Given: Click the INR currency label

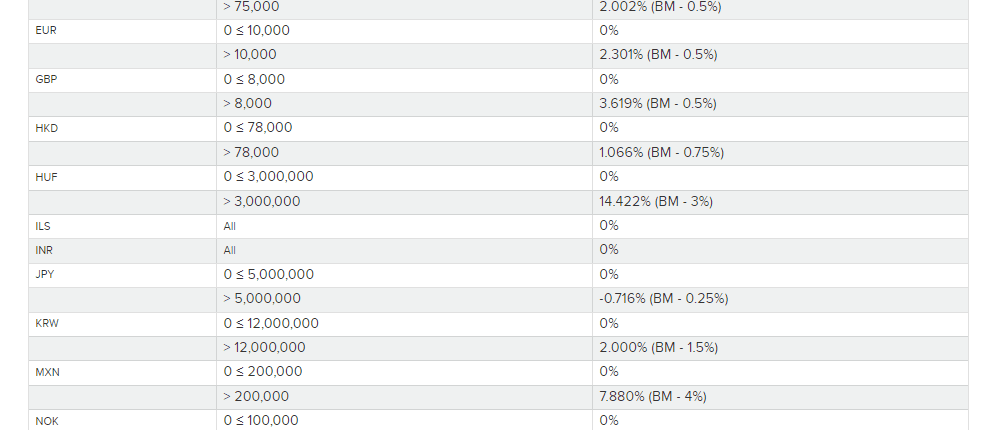Looking at the screenshot, I should (44, 250).
